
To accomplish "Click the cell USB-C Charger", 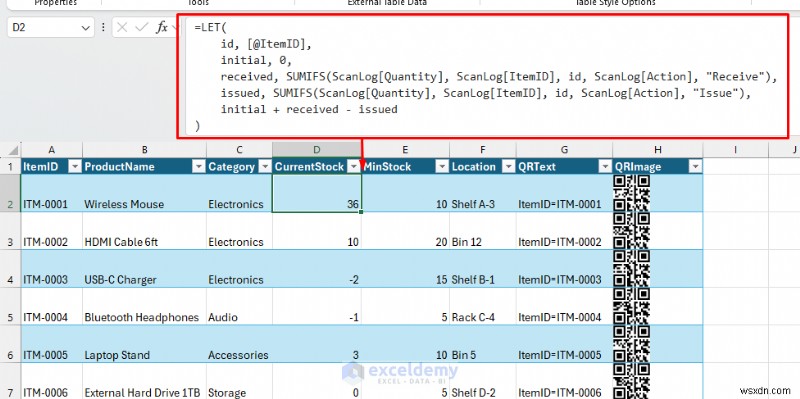I will 144,269.
